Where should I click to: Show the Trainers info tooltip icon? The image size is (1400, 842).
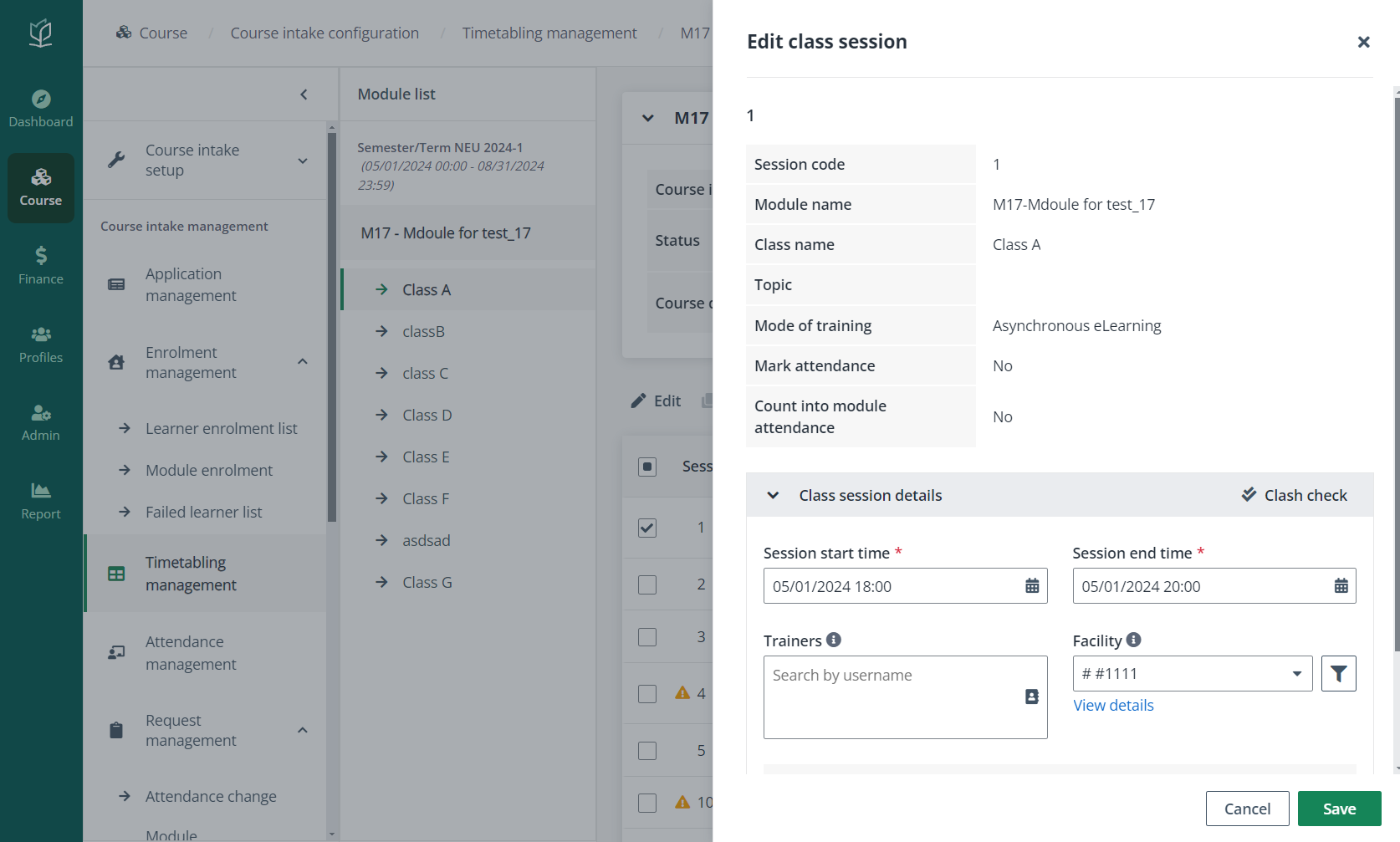click(834, 640)
